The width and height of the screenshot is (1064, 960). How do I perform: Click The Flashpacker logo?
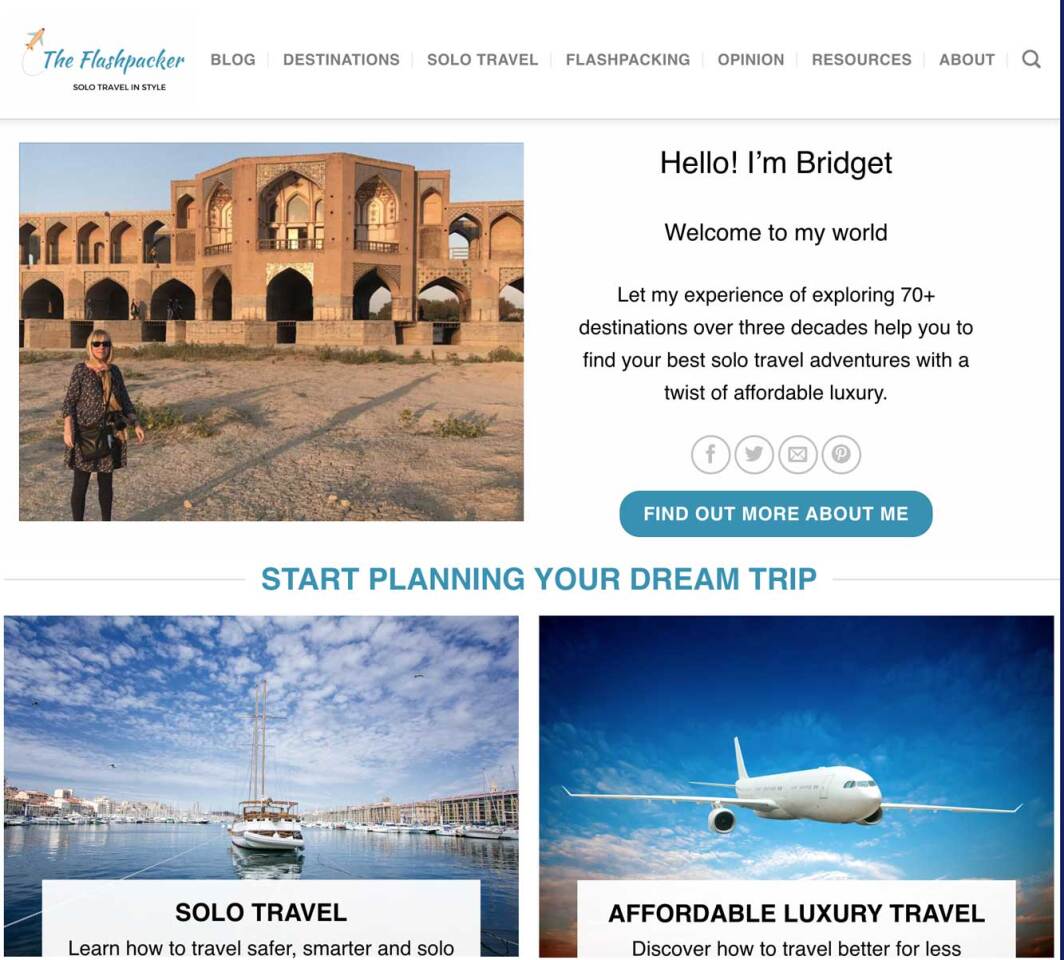point(104,60)
